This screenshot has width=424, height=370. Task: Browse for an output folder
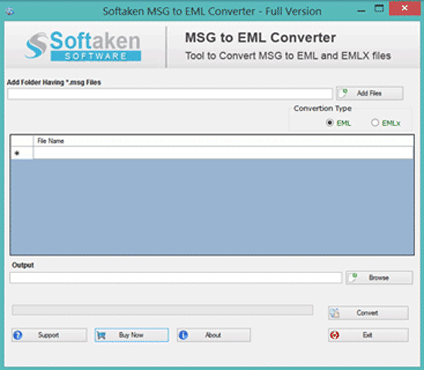point(379,278)
